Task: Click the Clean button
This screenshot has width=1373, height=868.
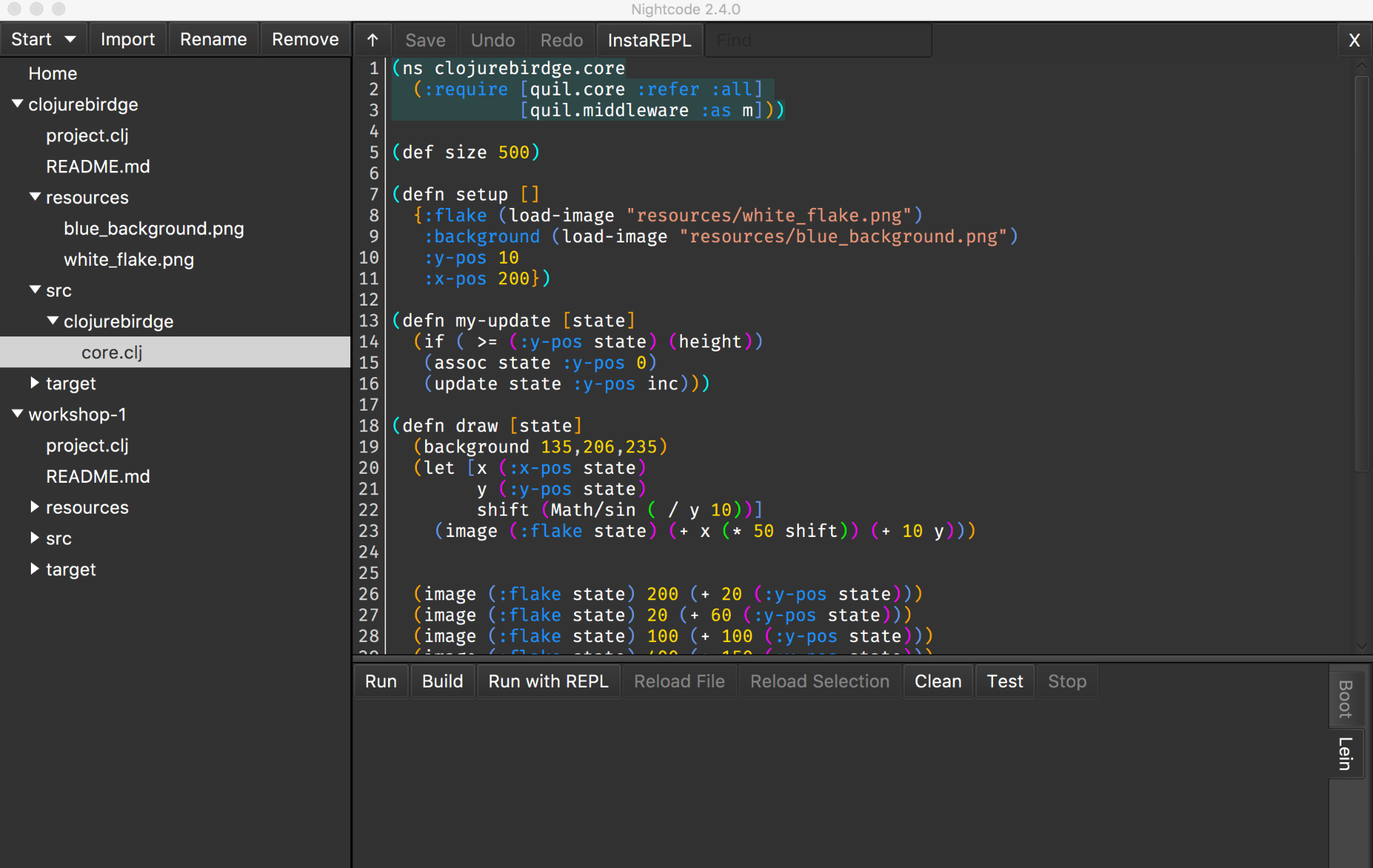Action: pos(938,681)
